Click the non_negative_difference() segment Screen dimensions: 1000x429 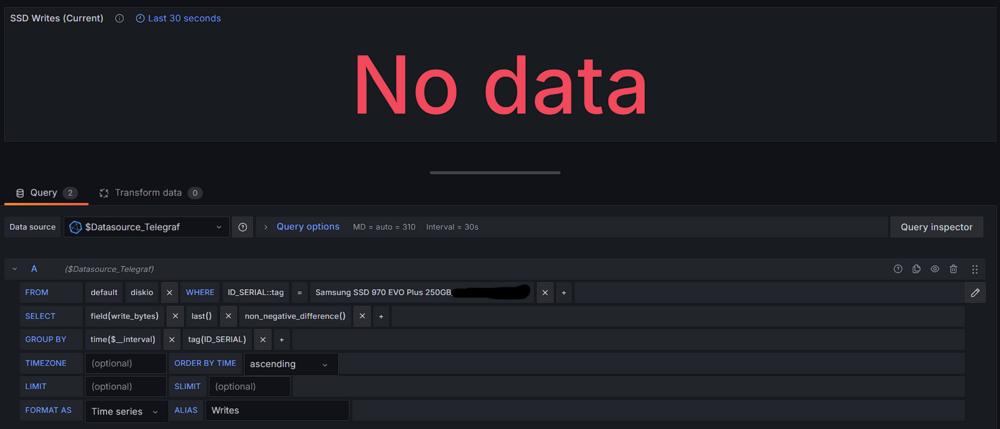(x=295, y=316)
